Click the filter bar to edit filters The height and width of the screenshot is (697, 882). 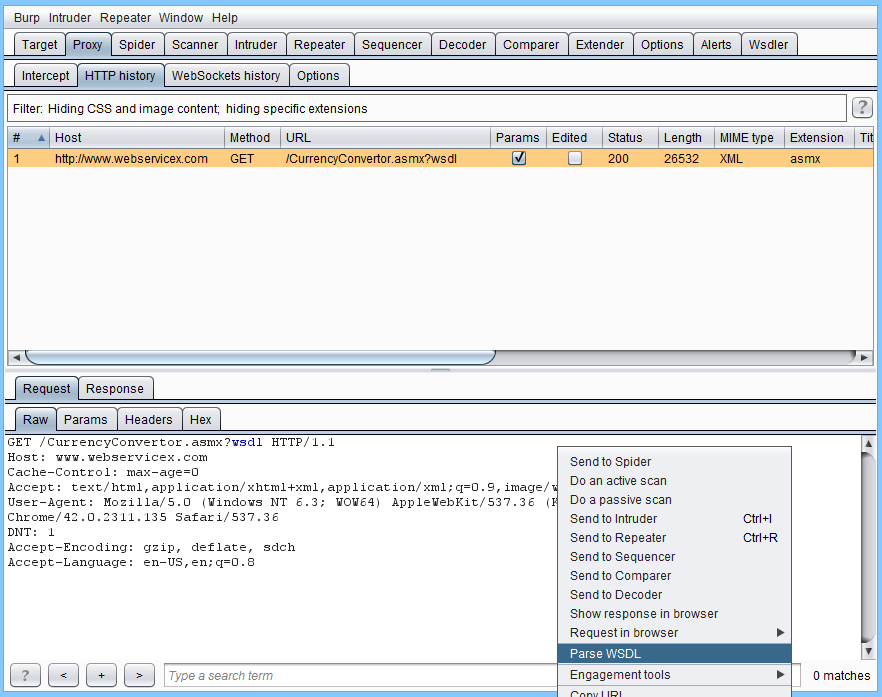click(x=427, y=108)
